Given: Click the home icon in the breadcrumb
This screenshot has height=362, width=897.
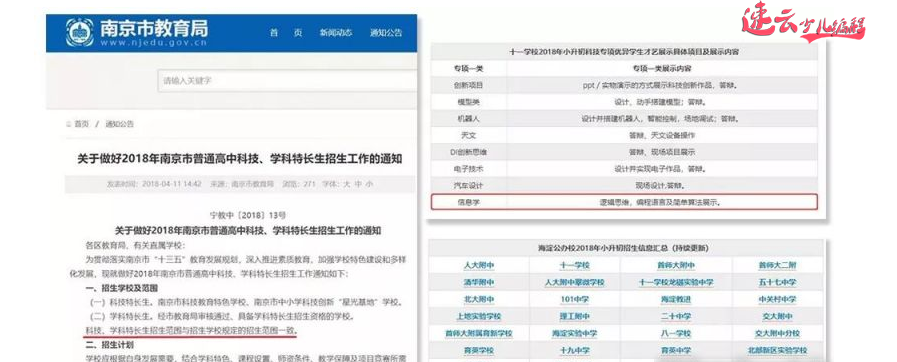Looking at the screenshot, I should click(69, 124).
